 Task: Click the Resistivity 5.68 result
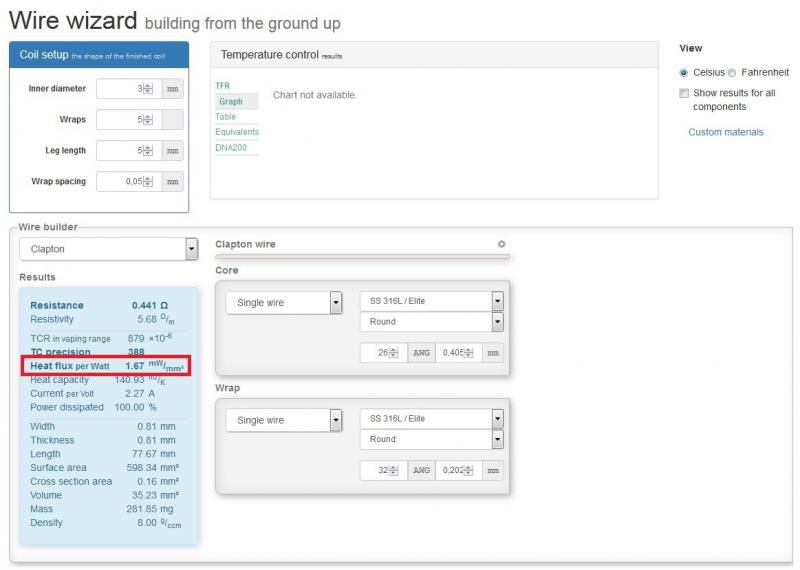[x=102, y=319]
